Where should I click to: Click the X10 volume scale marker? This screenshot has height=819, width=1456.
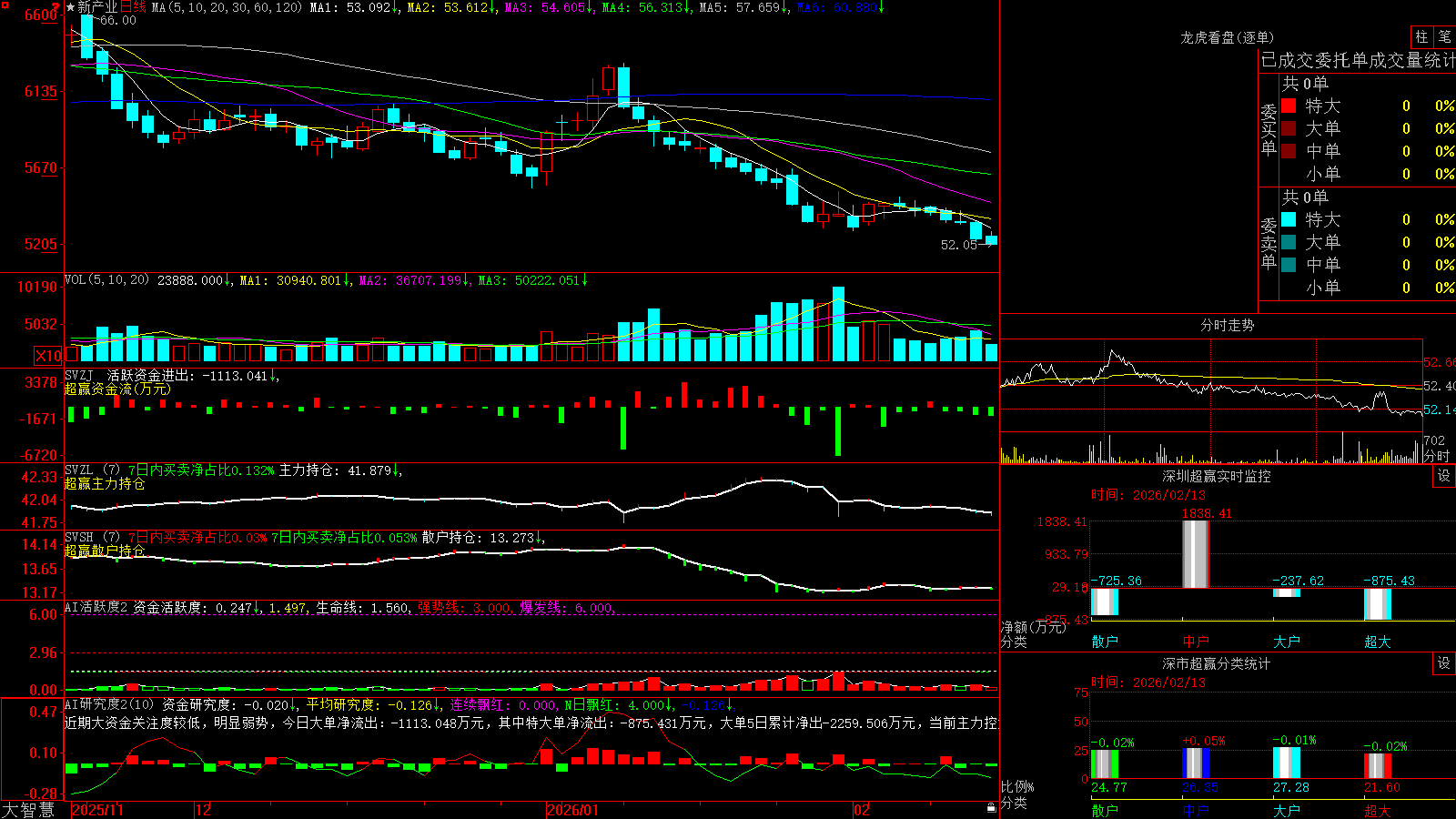point(48,355)
